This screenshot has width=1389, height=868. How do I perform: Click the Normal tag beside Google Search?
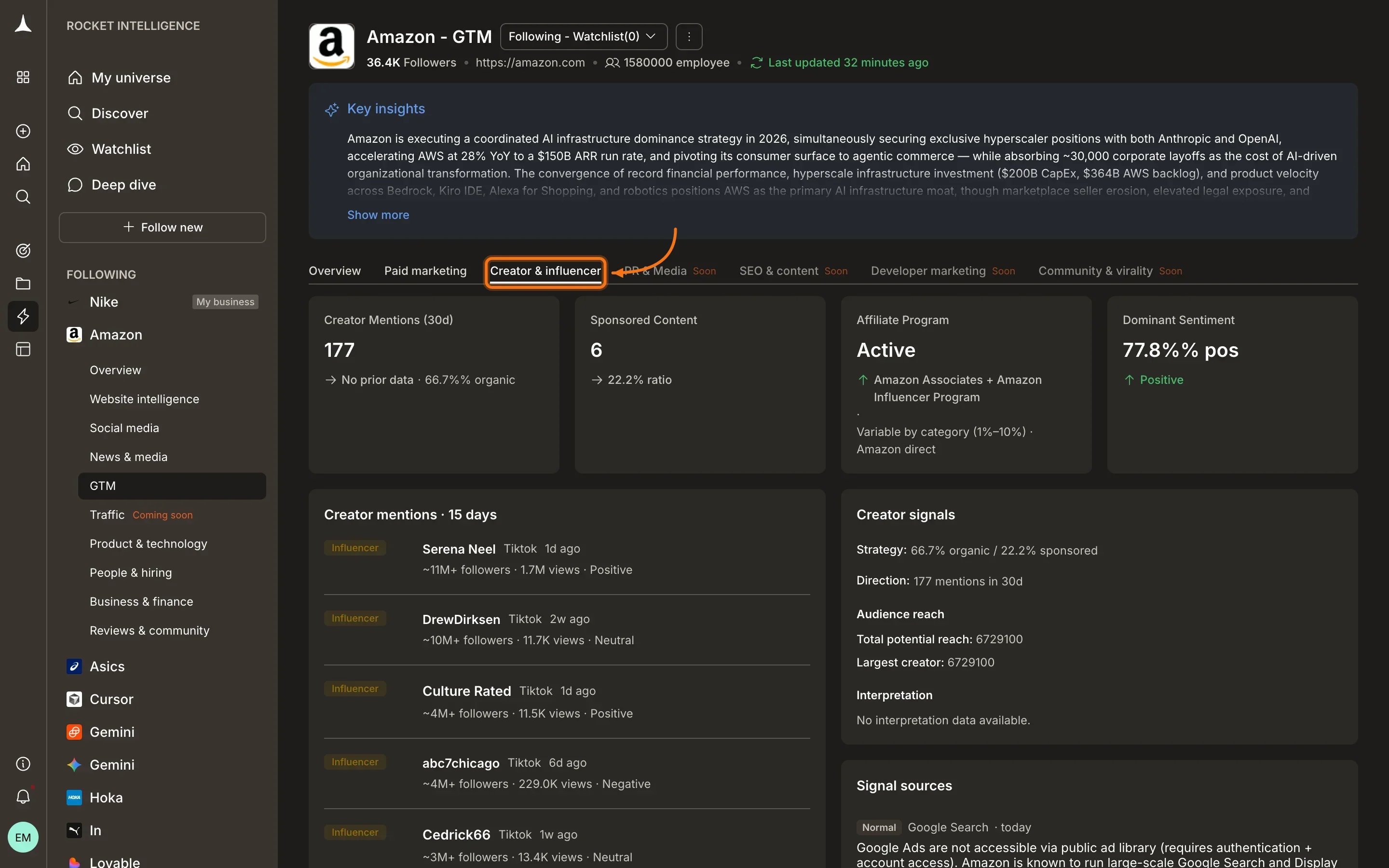click(x=879, y=827)
